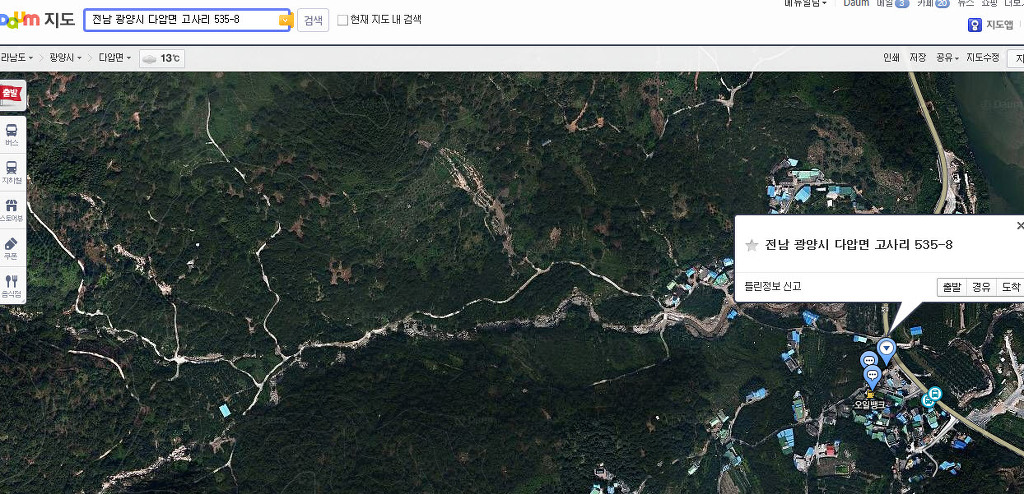Set the address as 도착 destination
1024x494 pixels.
1010,287
